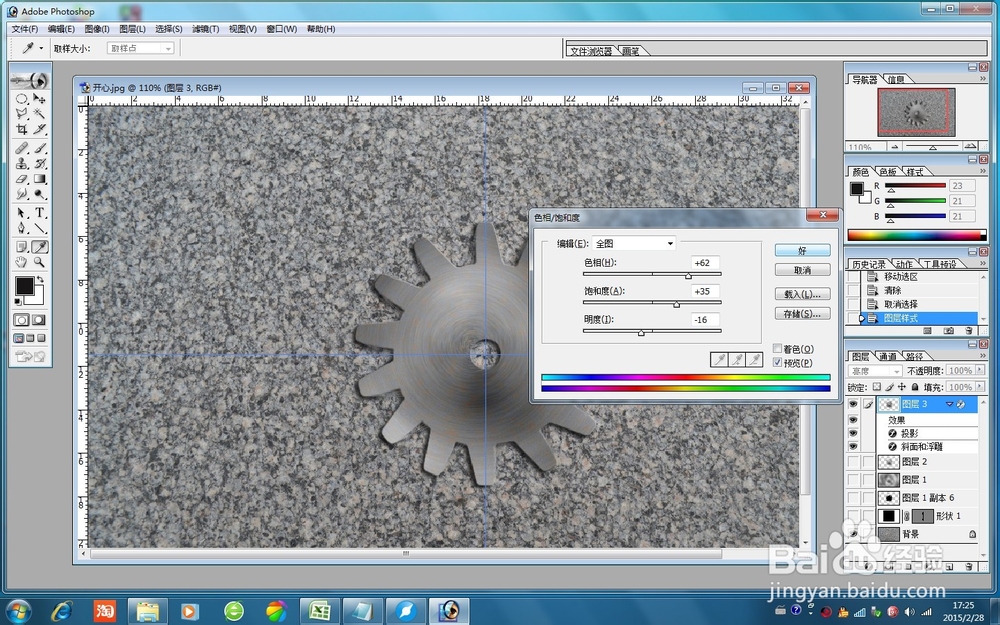1000x625 pixels.
Task: Select the Smudge tool
Action: [x=22, y=194]
